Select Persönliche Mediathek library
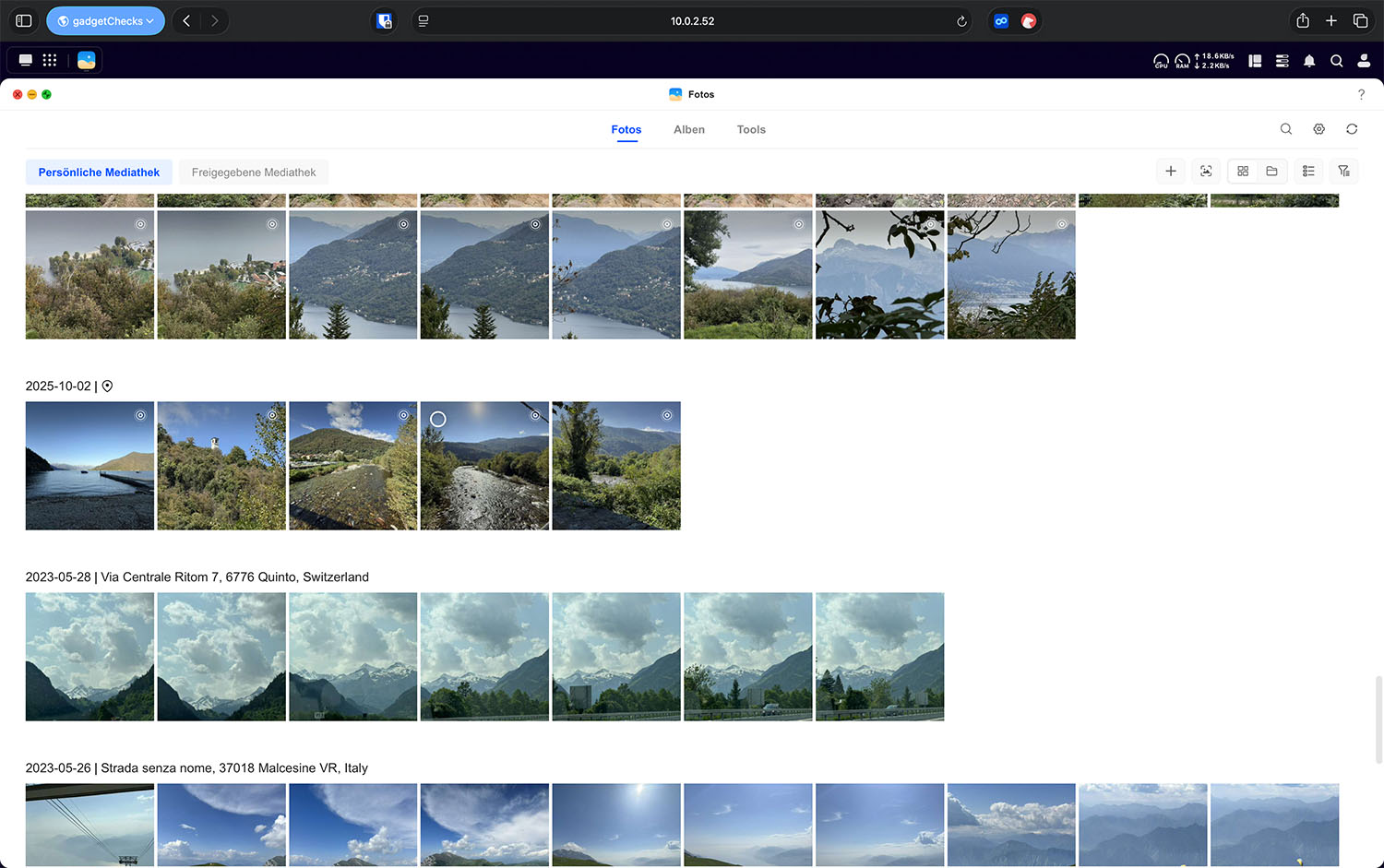This screenshot has height=868, width=1384. point(99,172)
